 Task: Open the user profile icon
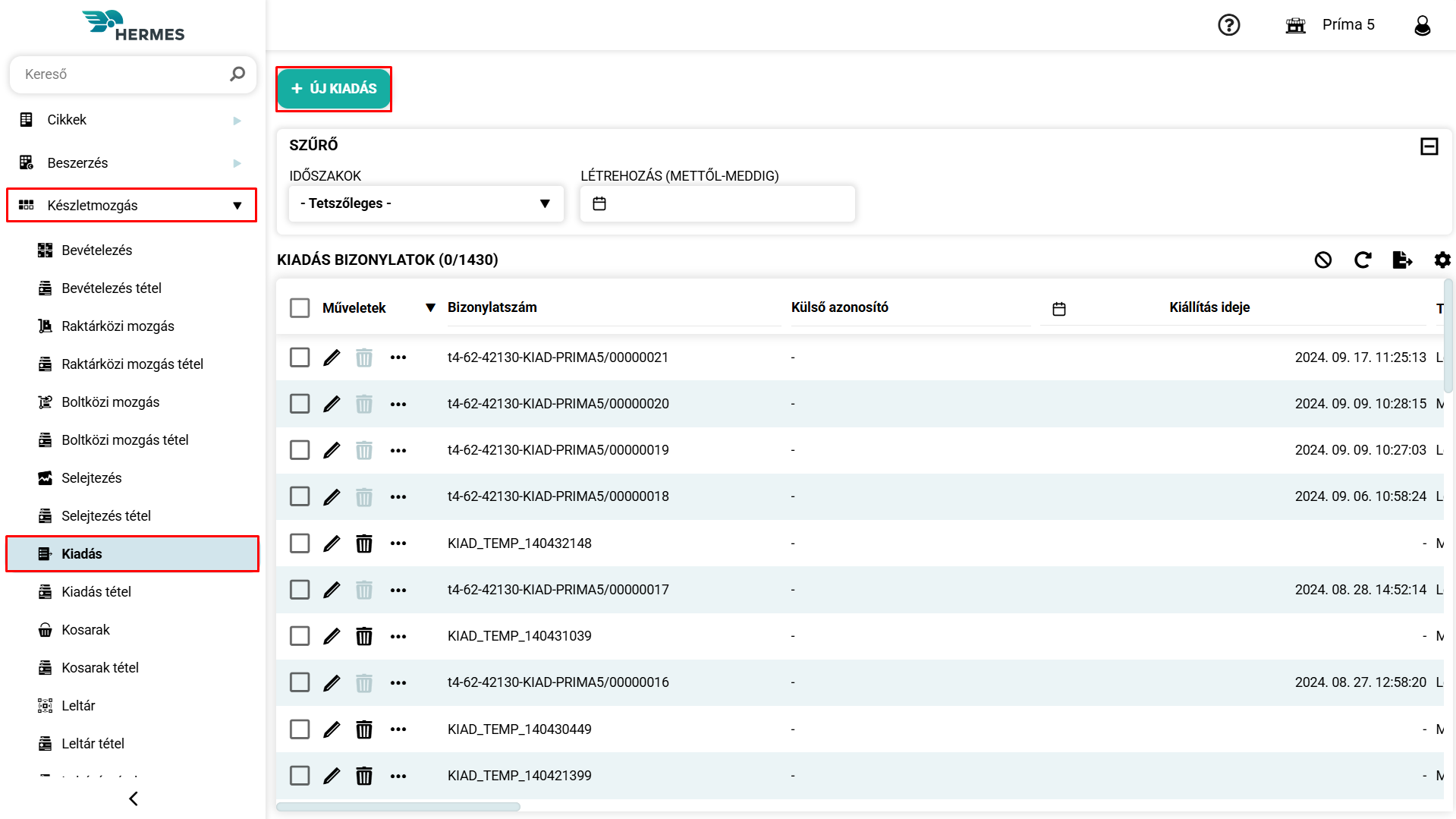coord(1422,25)
